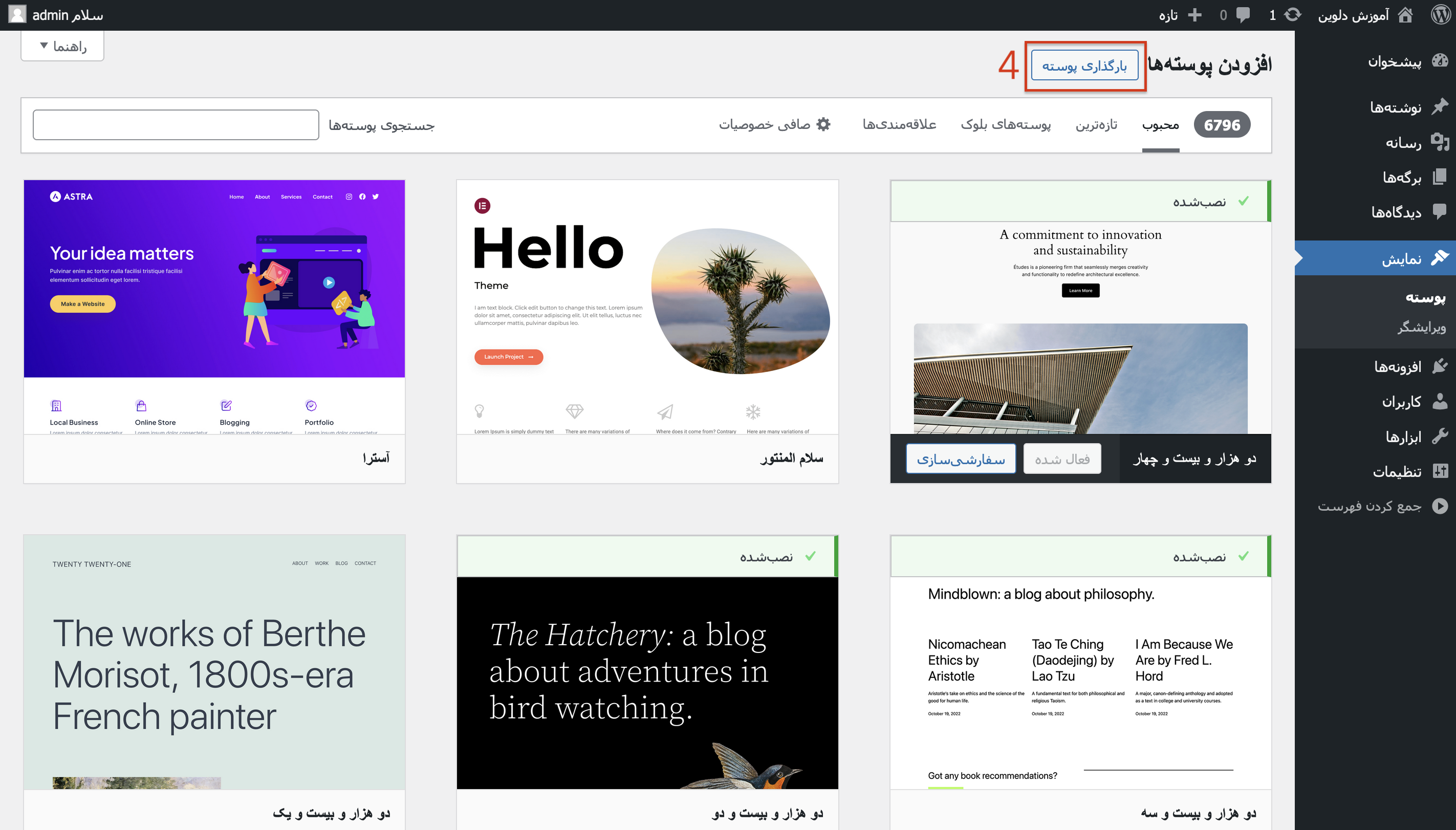Click the افزودن پوسته‌ها page heading
Image resolution: width=1456 pixels, height=830 pixels.
pos(1210,64)
